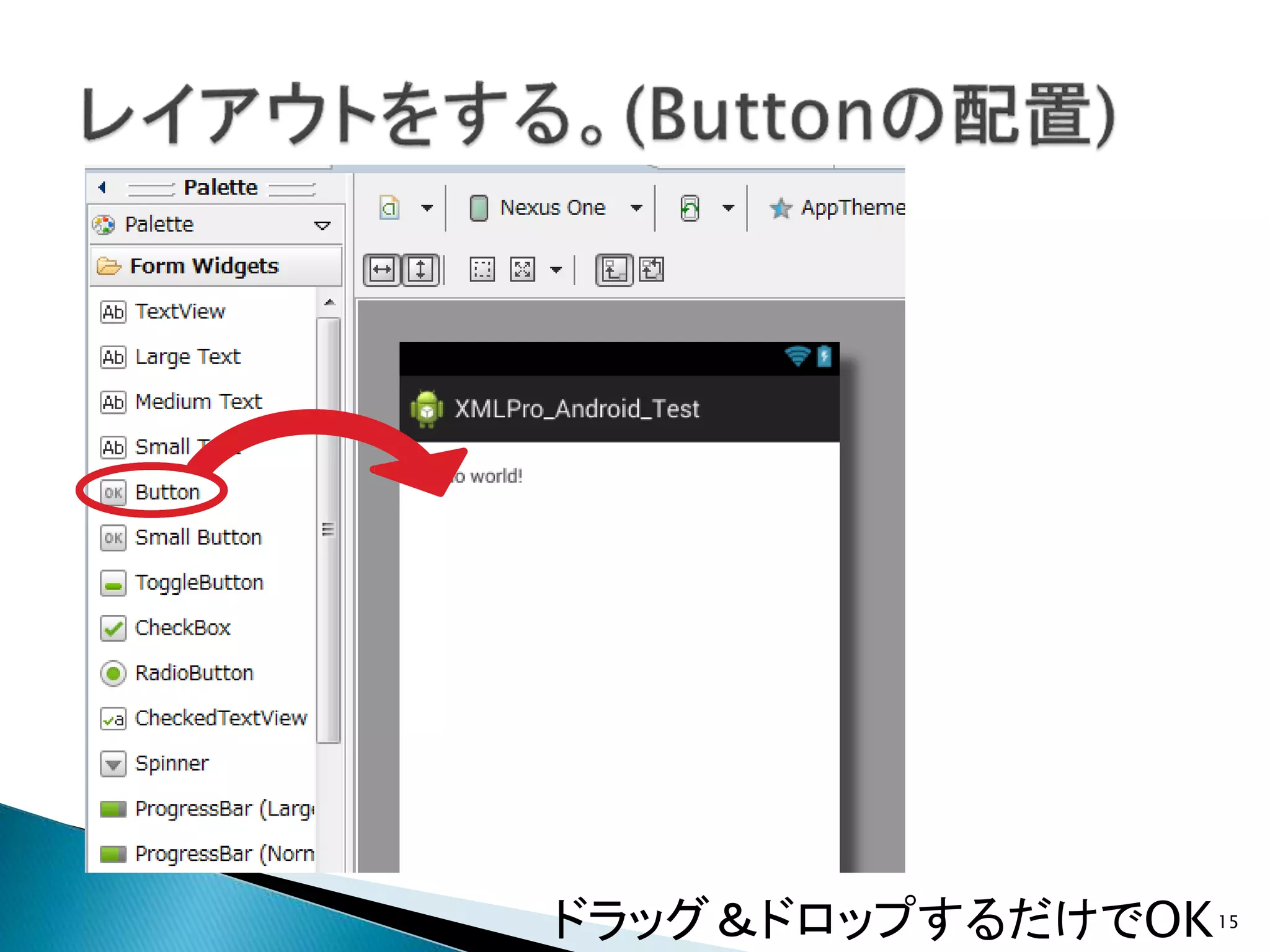Select the ProgressBar (Large) widget

(207, 809)
